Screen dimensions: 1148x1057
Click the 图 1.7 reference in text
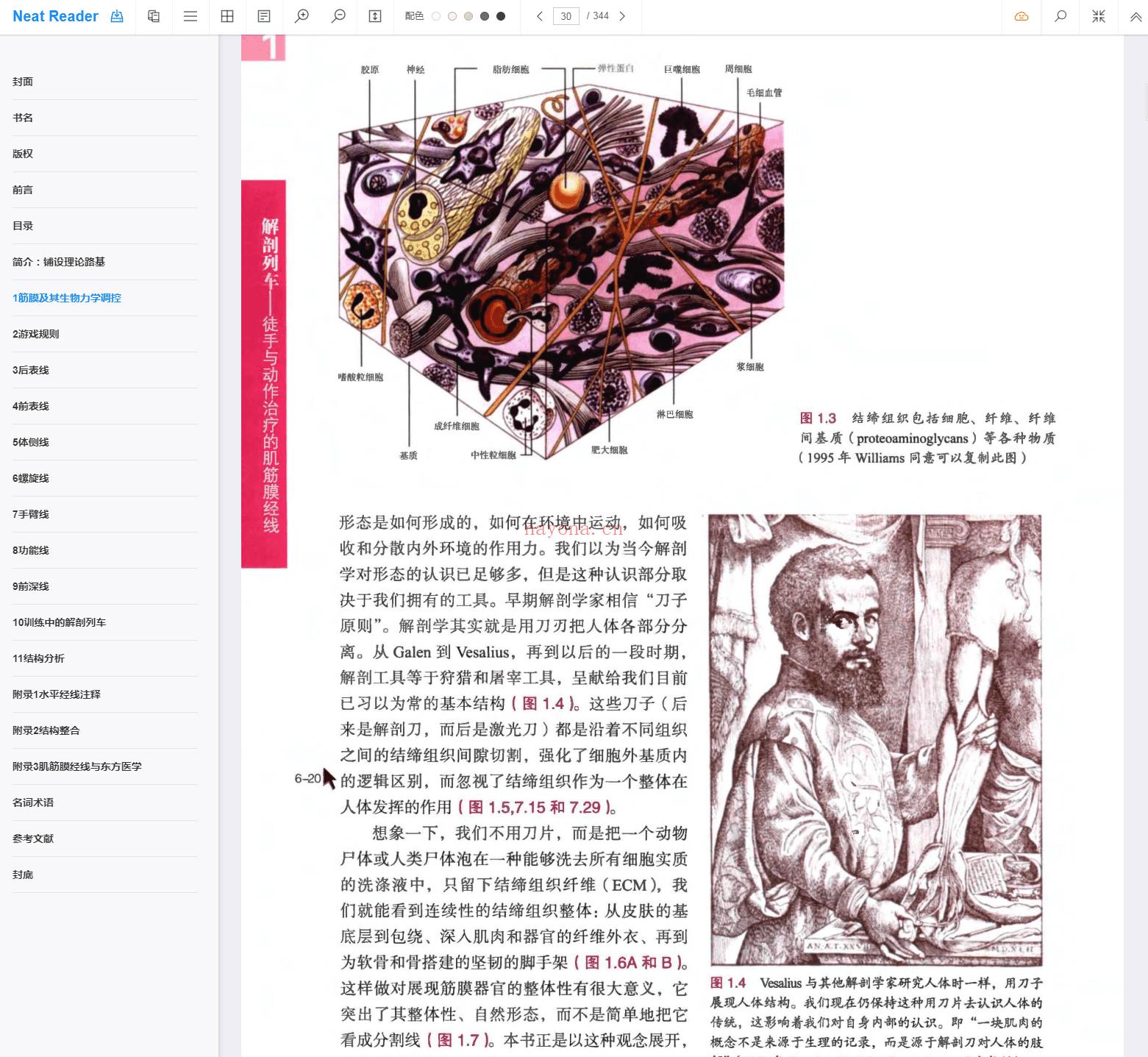click(458, 1040)
